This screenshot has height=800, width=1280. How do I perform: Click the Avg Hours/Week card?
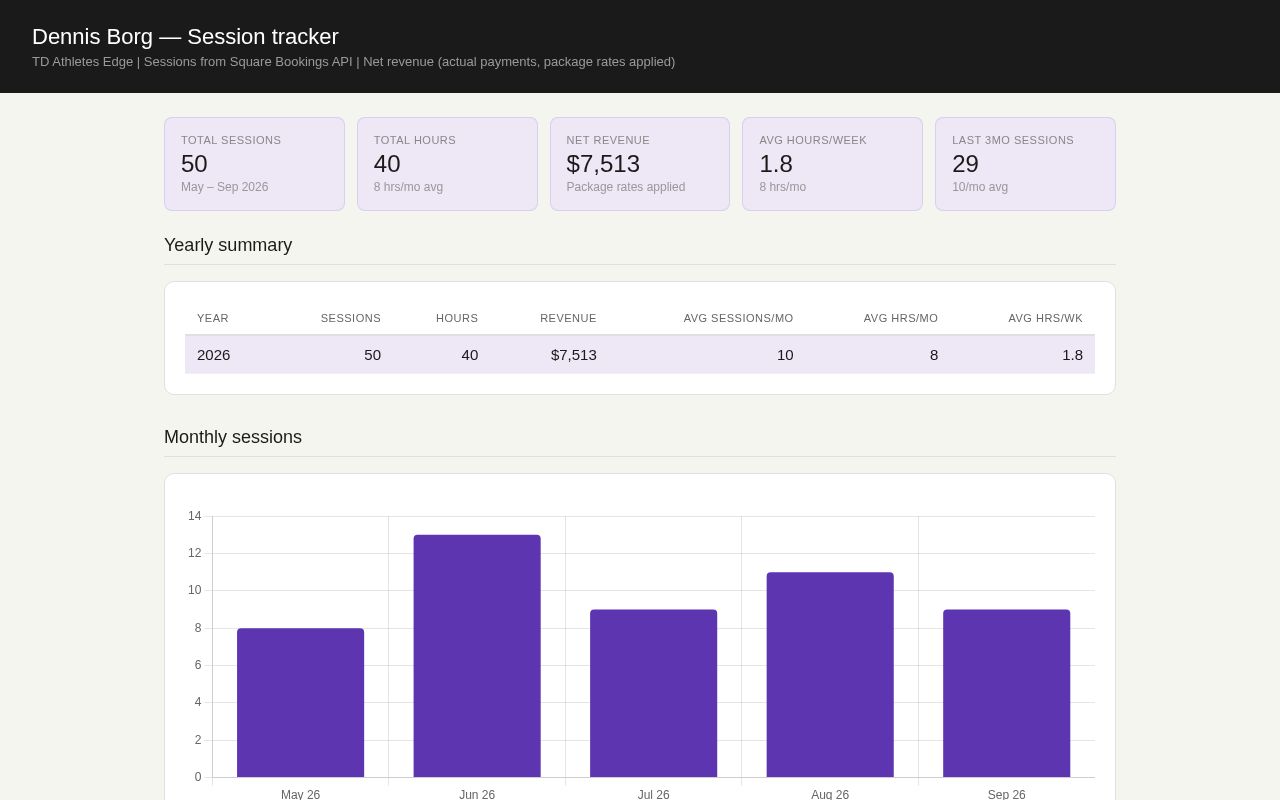pos(832,164)
